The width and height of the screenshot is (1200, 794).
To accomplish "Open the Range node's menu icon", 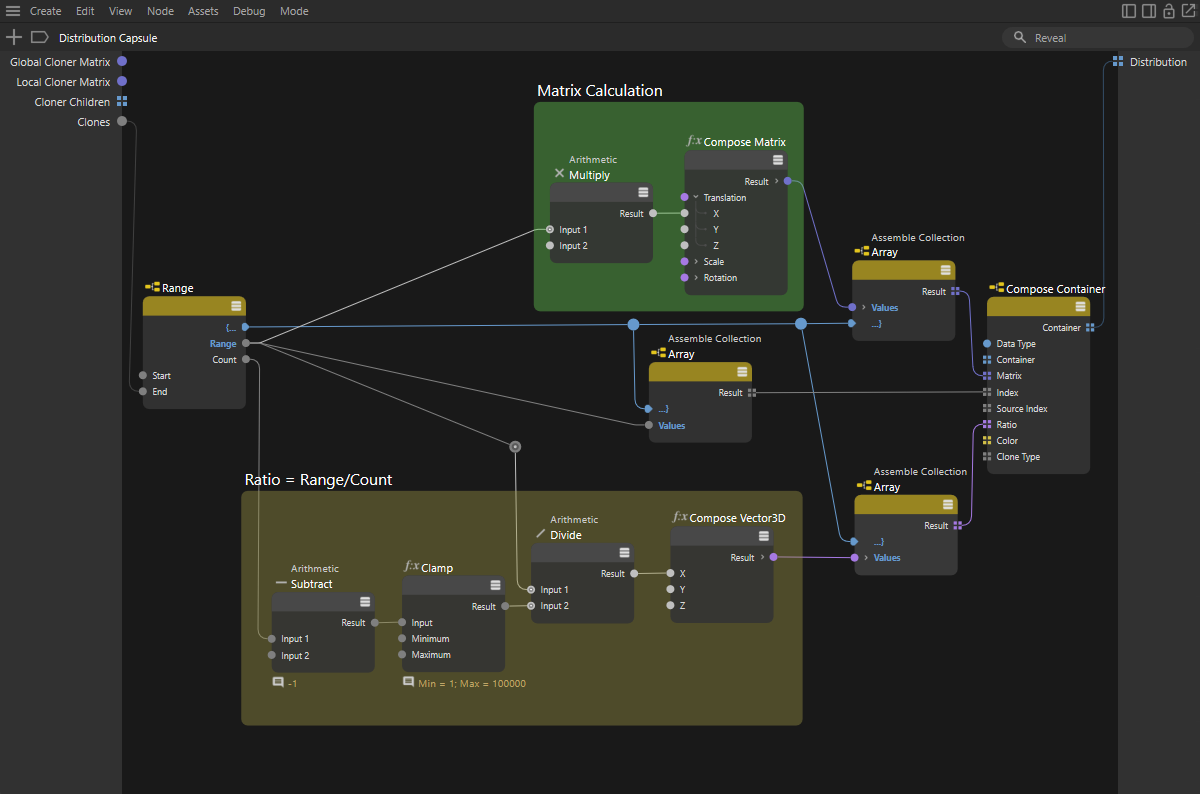I will [236, 306].
